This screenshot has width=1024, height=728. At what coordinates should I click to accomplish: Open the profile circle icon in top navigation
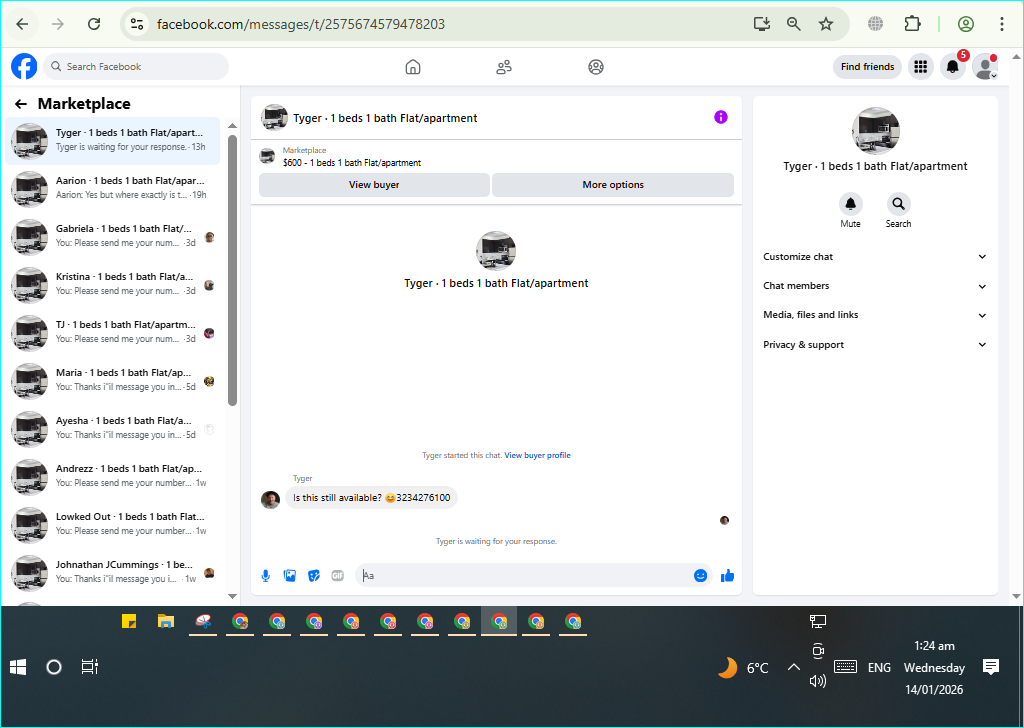596,67
